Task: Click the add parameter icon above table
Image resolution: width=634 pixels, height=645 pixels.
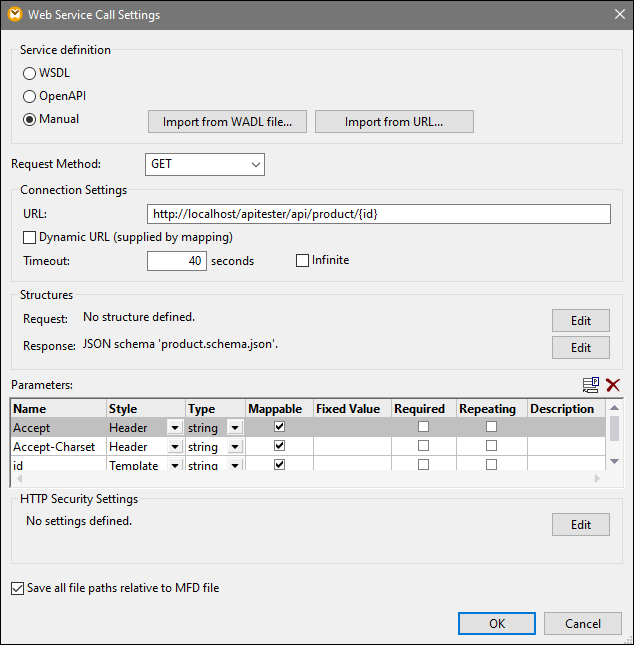Action: [591, 385]
